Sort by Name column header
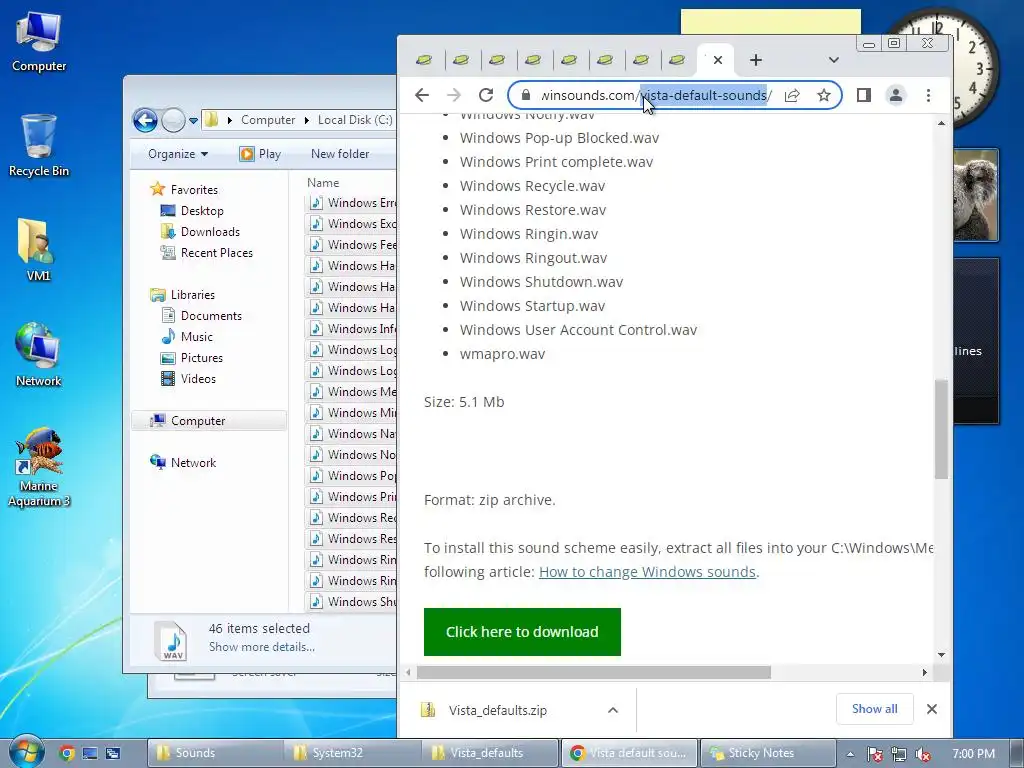The height and width of the screenshot is (768, 1024). click(x=323, y=183)
